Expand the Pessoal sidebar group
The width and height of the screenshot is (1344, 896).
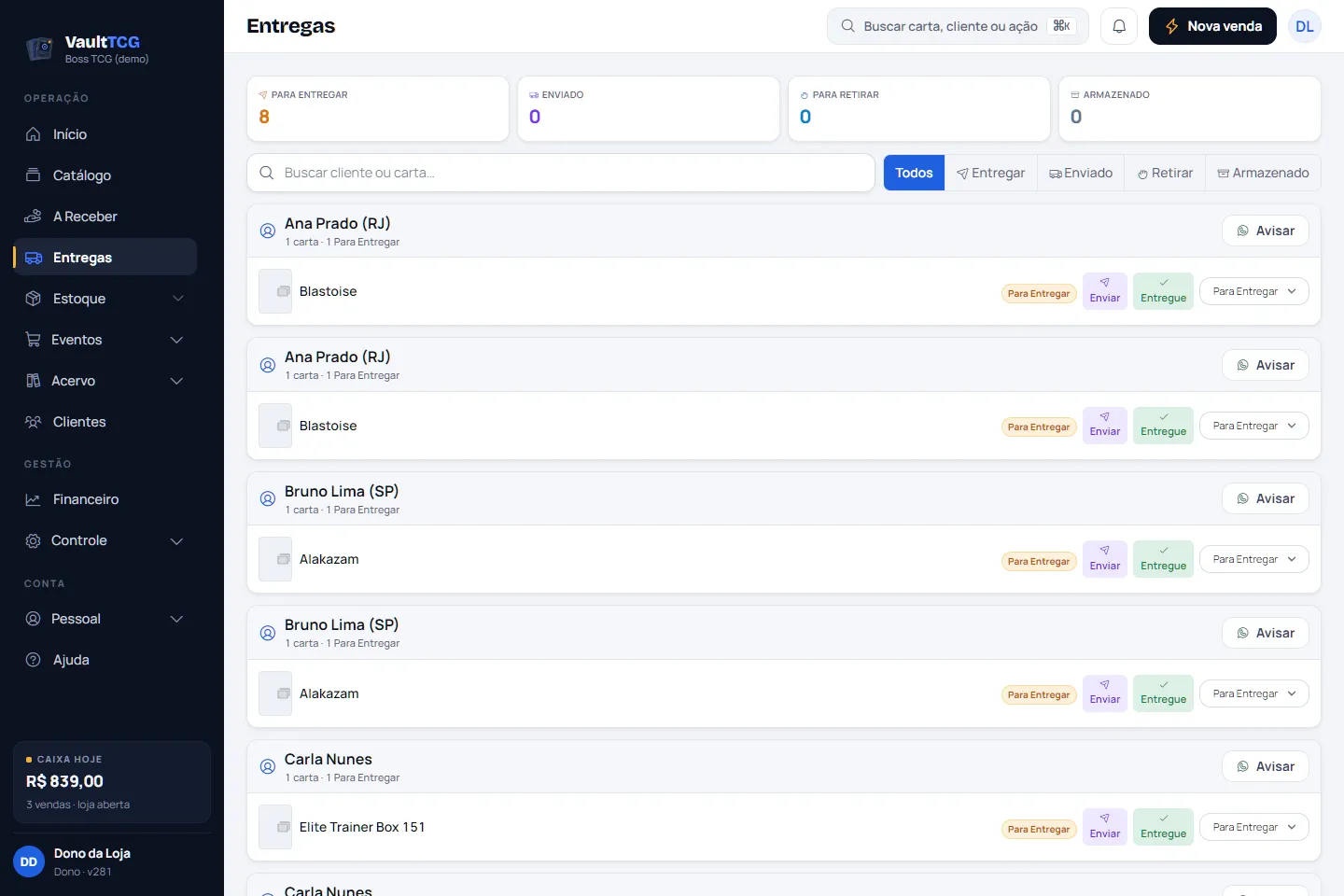(x=105, y=619)
